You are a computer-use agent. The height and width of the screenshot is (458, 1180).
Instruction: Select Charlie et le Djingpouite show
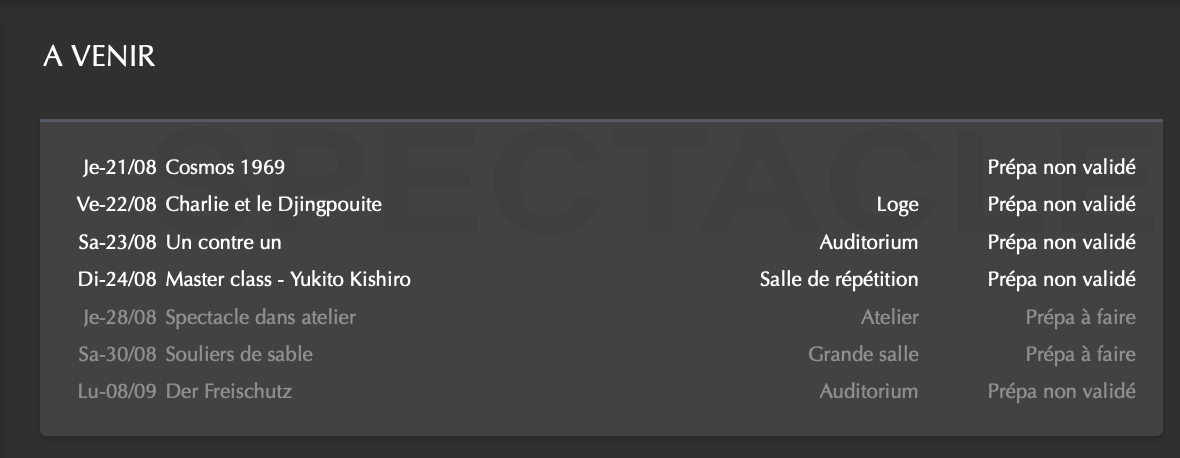[x=273, y=205]
